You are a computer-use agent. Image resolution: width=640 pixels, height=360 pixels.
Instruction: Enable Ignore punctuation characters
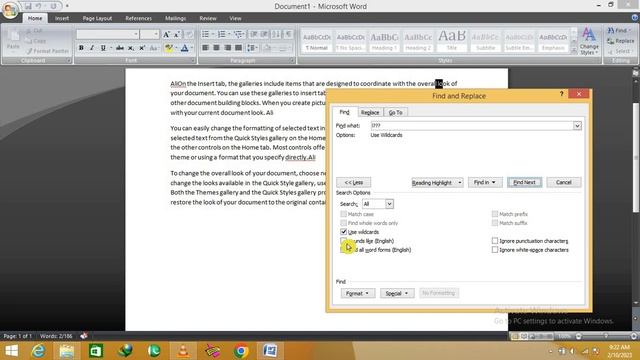click(495, 241)
